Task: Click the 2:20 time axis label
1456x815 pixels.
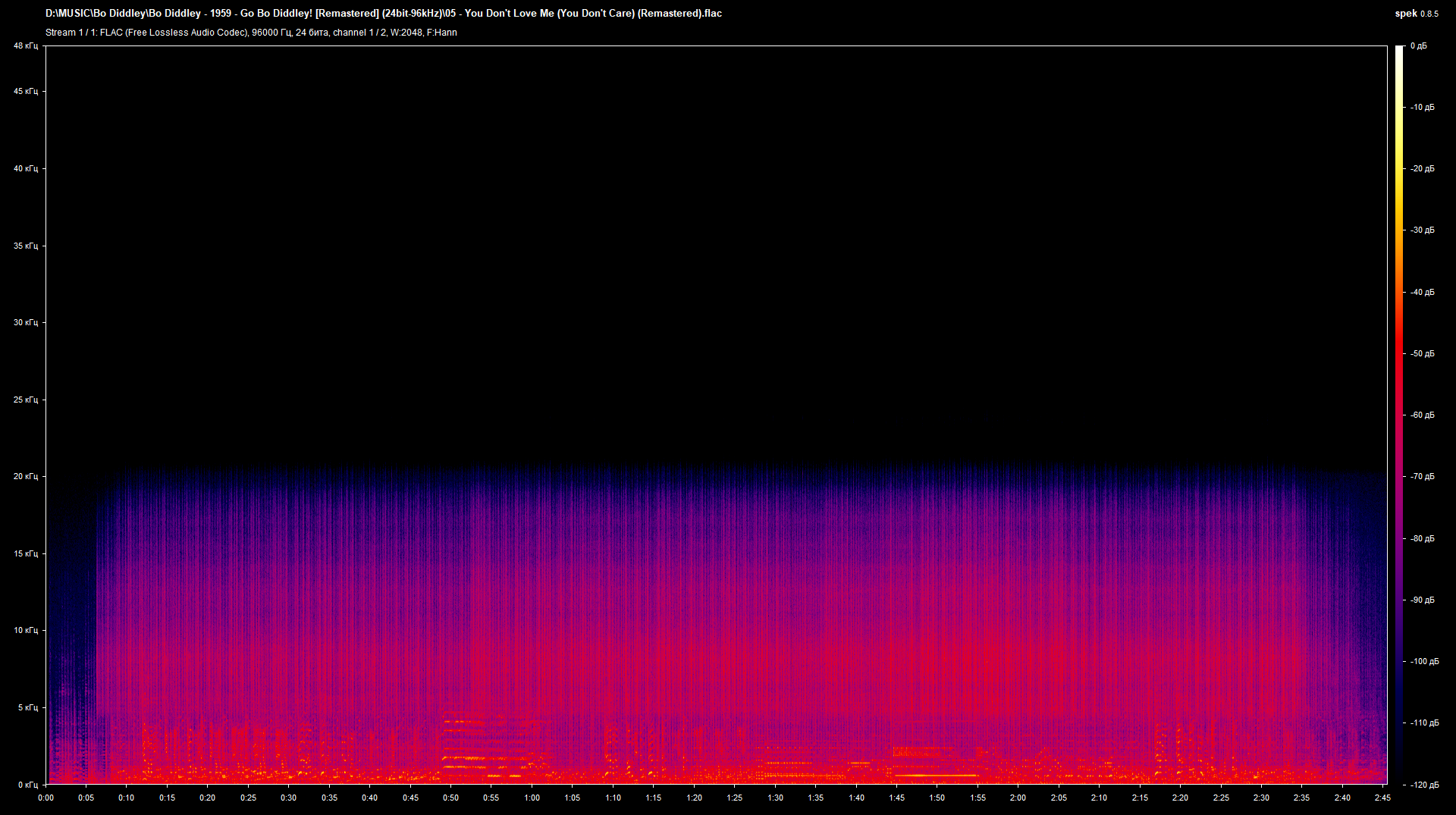Action: [1180, 798]
